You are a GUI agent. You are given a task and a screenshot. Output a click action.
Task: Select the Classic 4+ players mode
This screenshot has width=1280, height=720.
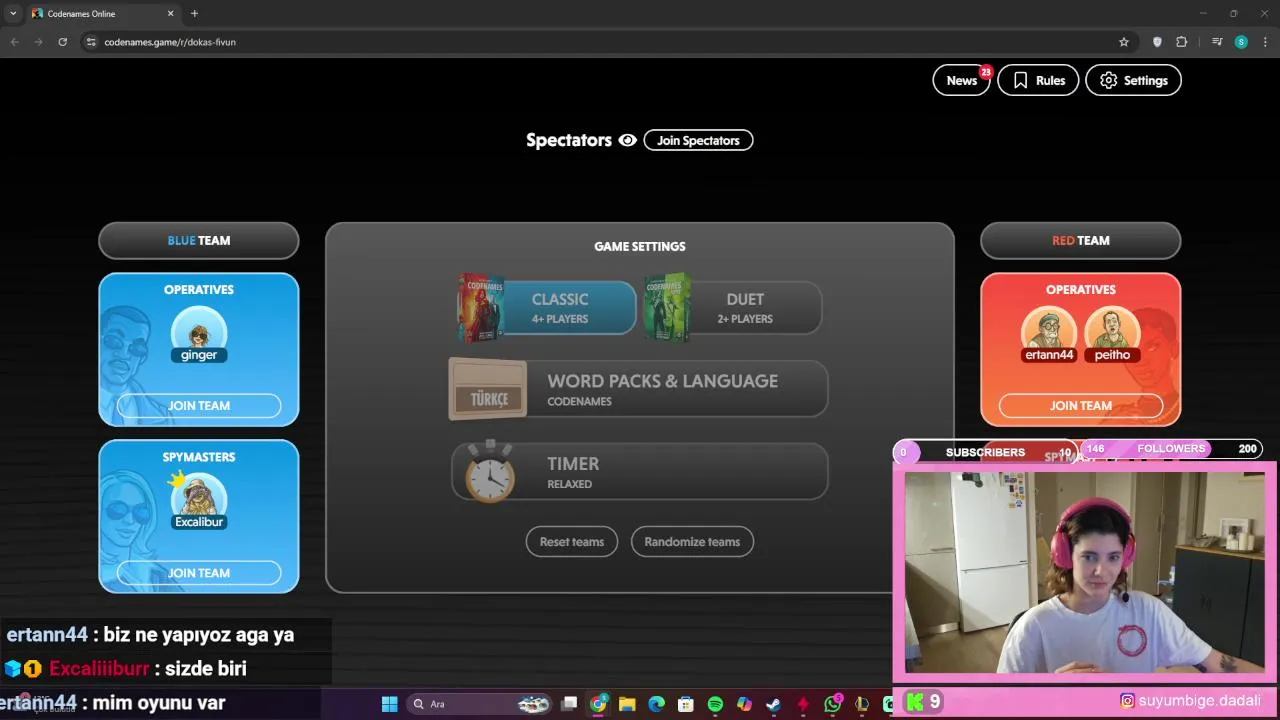tap(548, 308)
